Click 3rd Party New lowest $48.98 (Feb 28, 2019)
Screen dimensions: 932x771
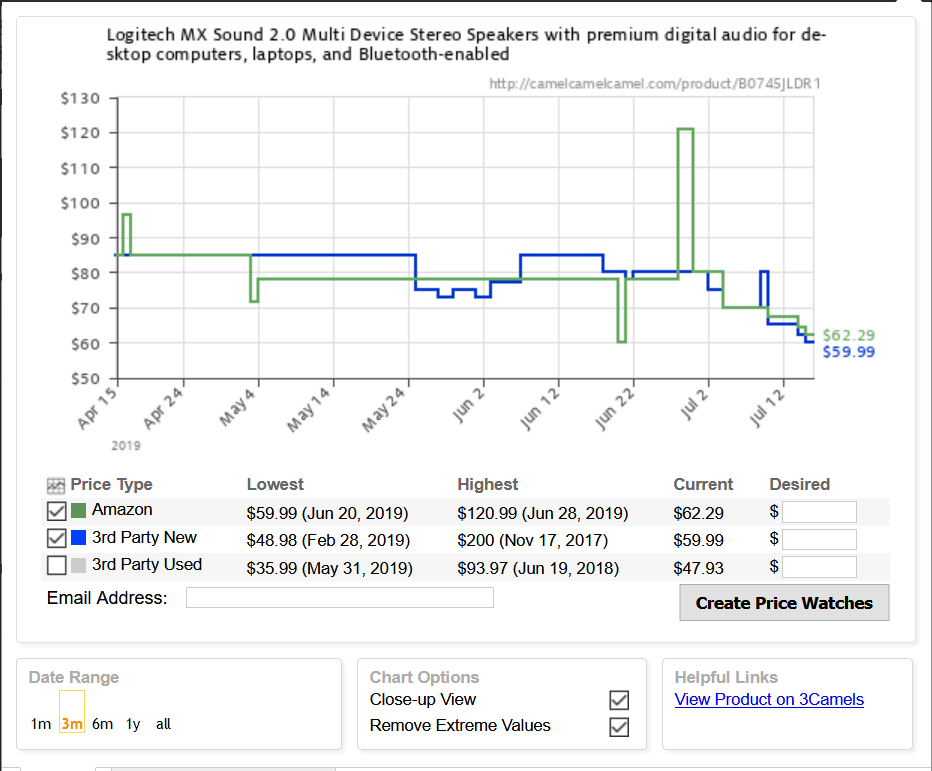click(x=328, y=540)
